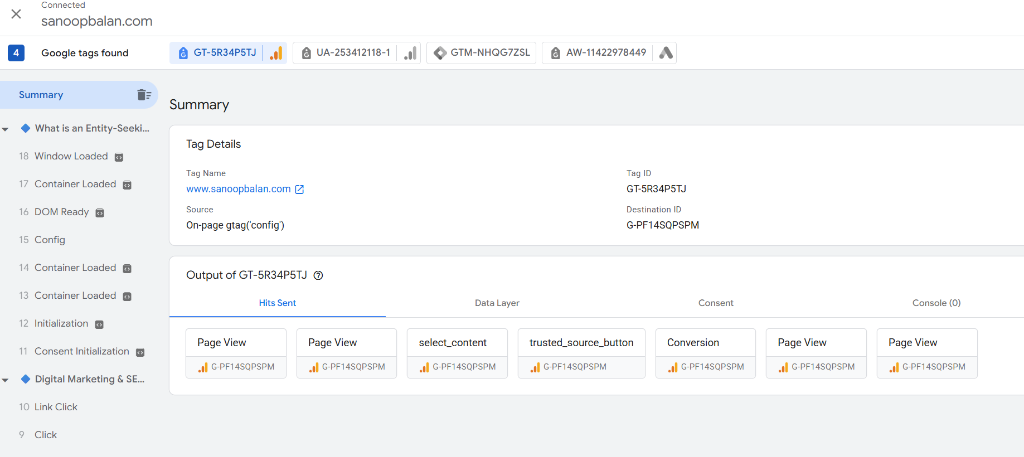1024x457 pixels.
Task: Click code icon next to Initialization
Action: (x=99, y=324)
